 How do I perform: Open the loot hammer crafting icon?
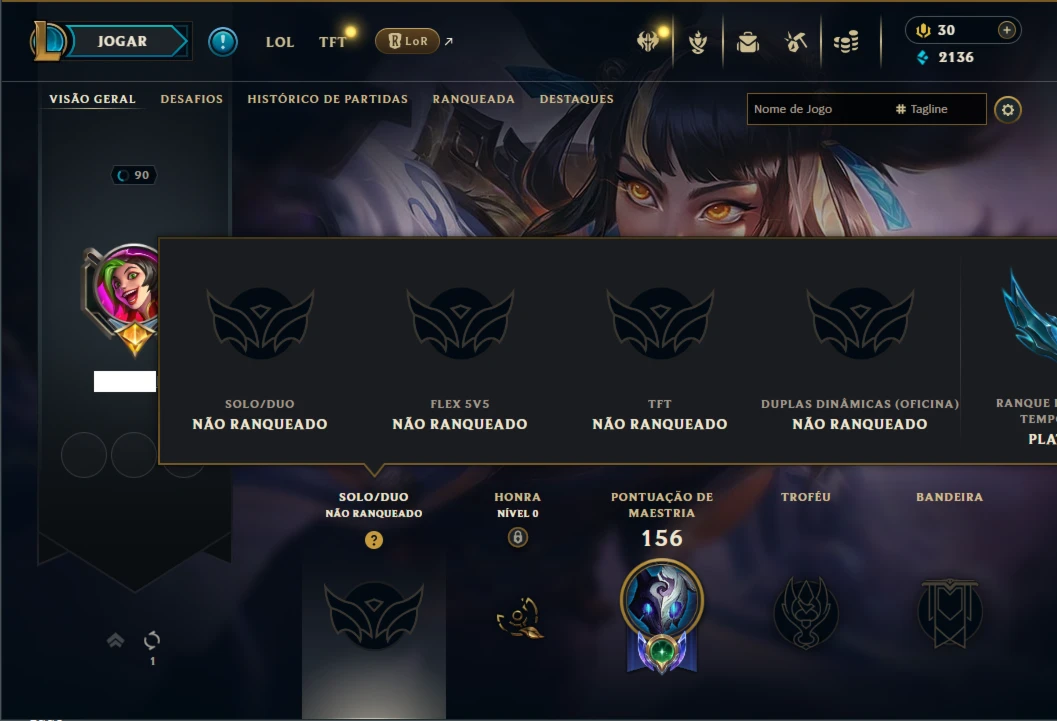click(x=796, y=42)
